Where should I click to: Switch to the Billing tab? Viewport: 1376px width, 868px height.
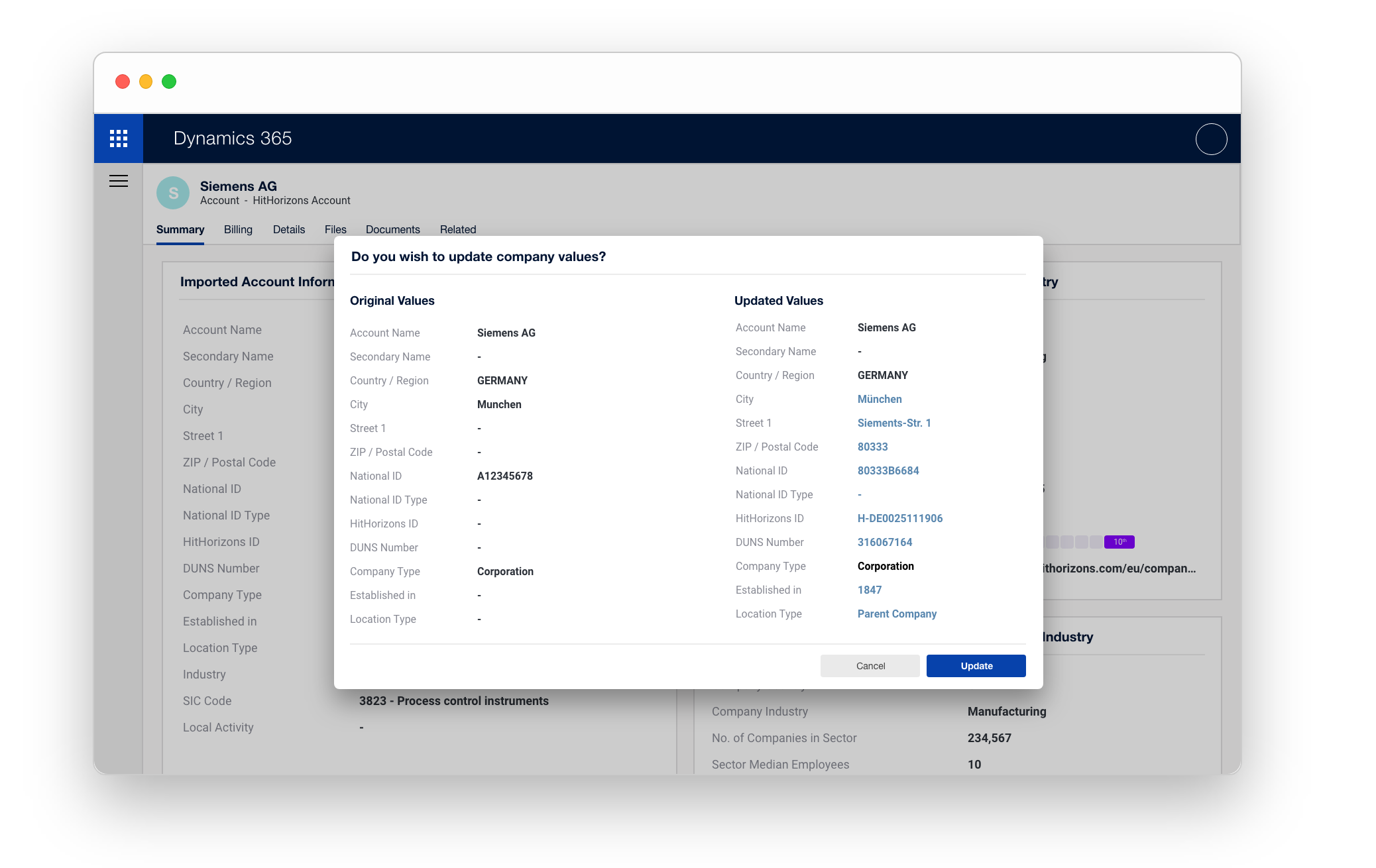[x=238, y=229]
